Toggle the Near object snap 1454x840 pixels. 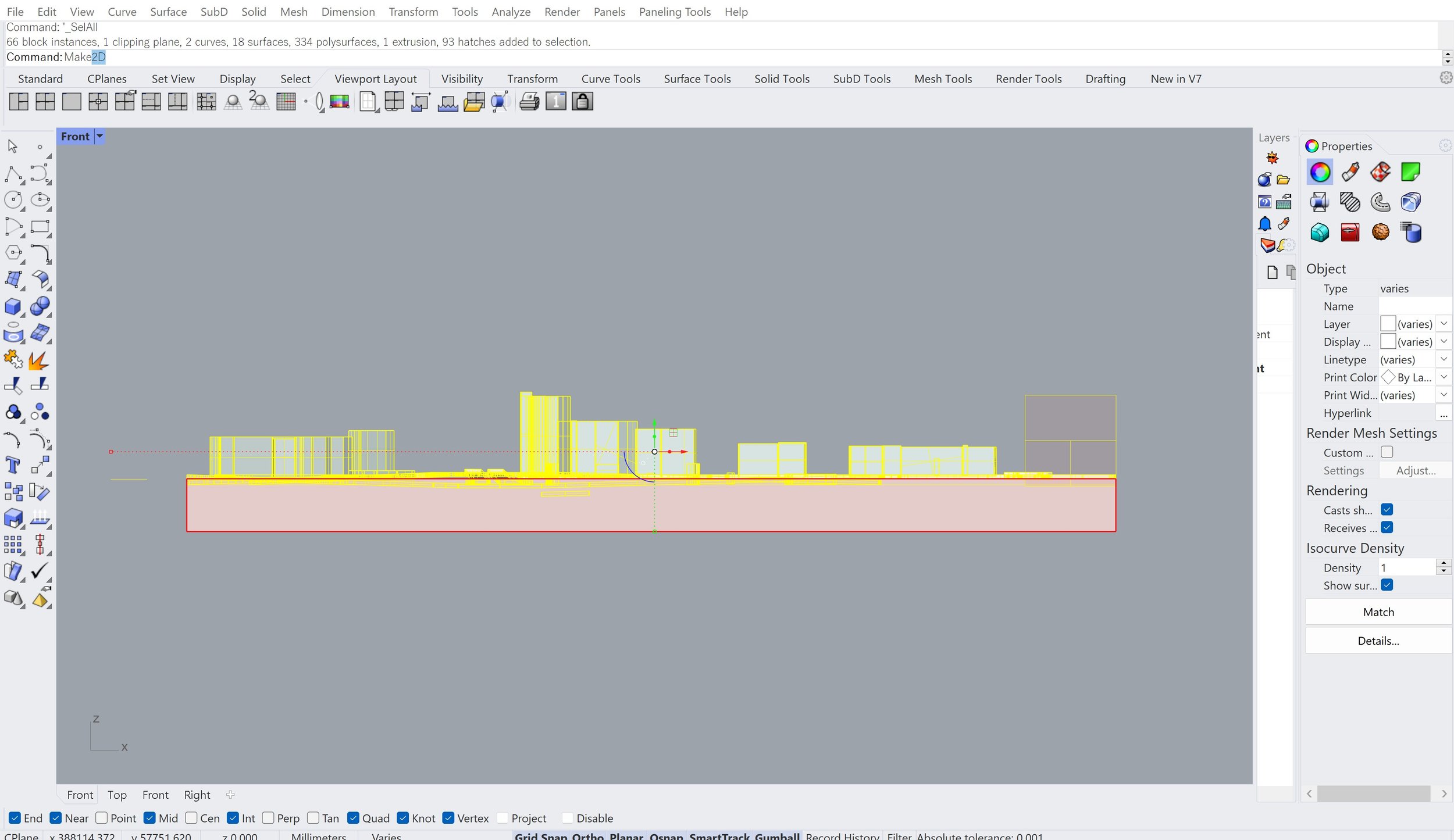point(56,818)
